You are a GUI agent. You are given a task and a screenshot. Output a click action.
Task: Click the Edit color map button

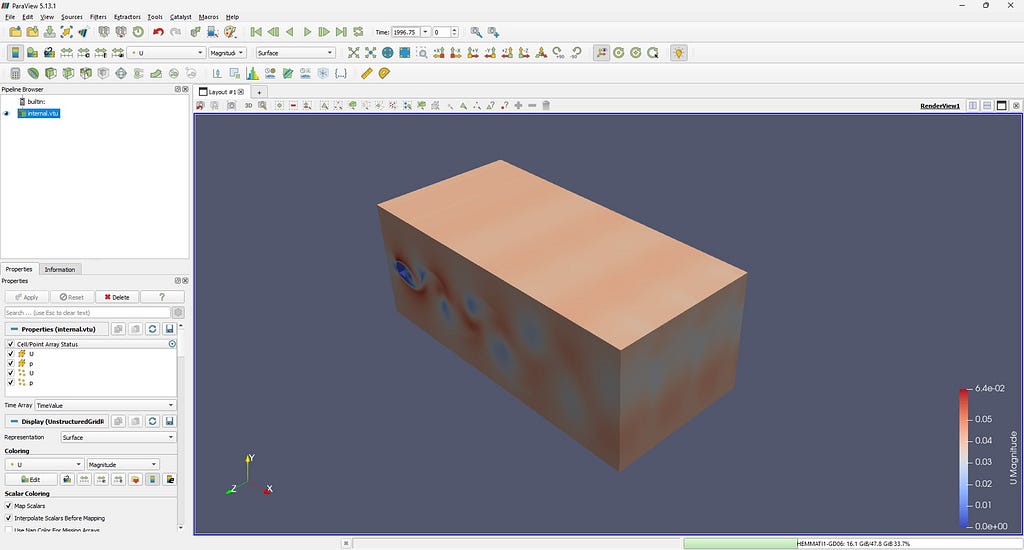(31, 479)
